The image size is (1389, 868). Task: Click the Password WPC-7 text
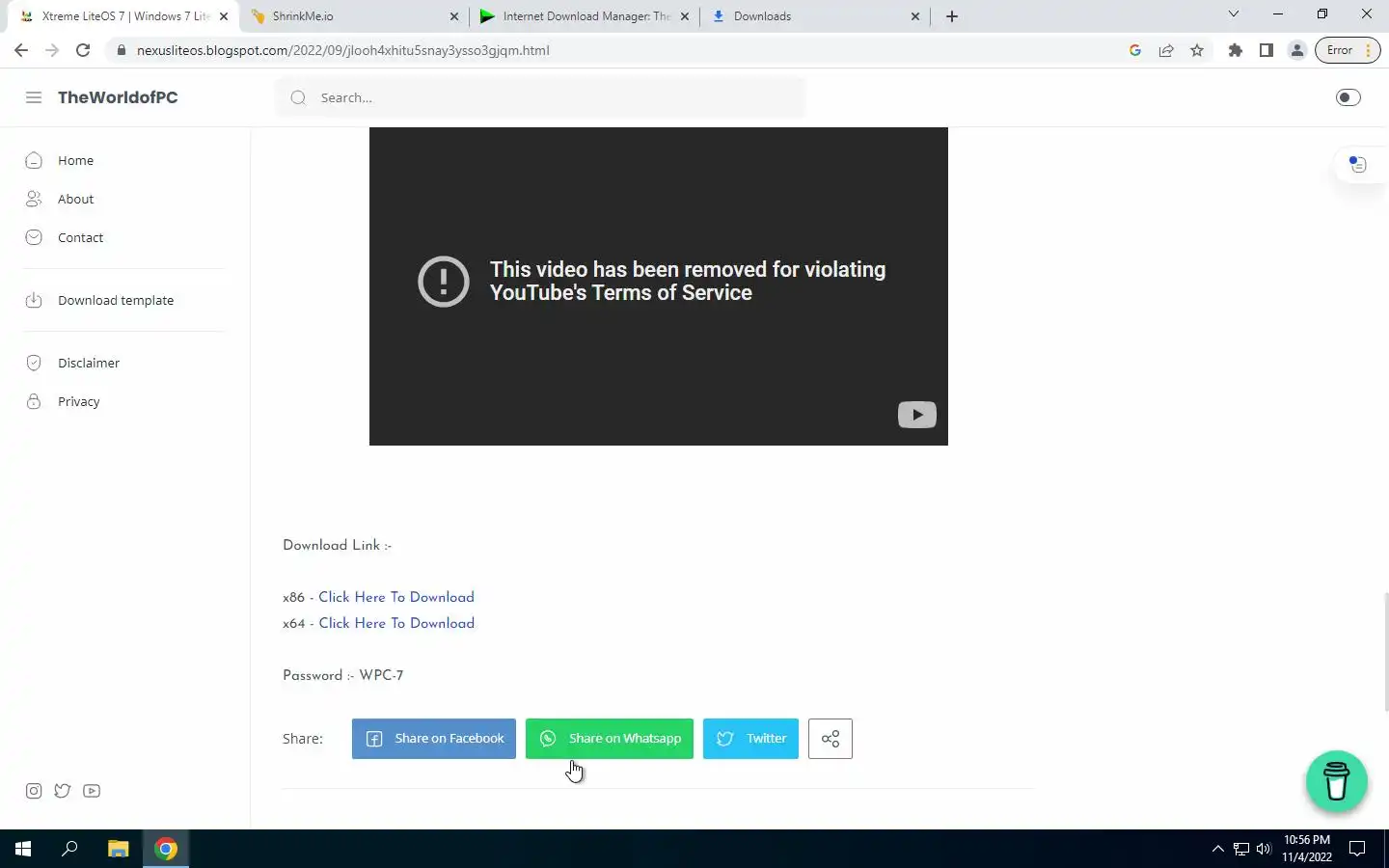point(343,675)
